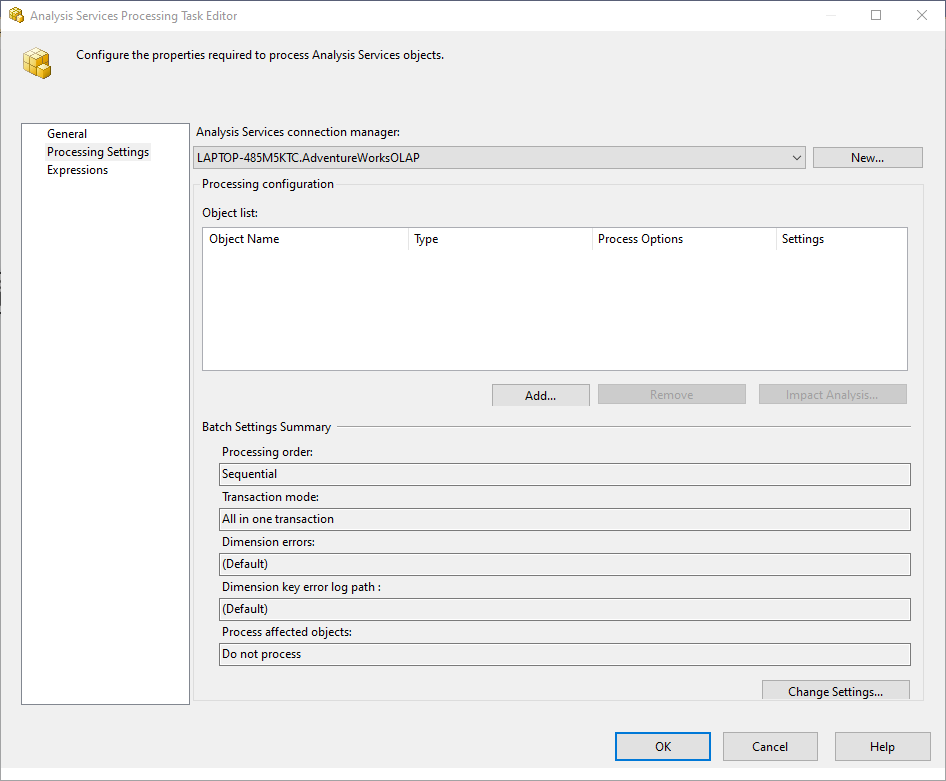
Task: Open the General page
Action: [x=67, y=134]
